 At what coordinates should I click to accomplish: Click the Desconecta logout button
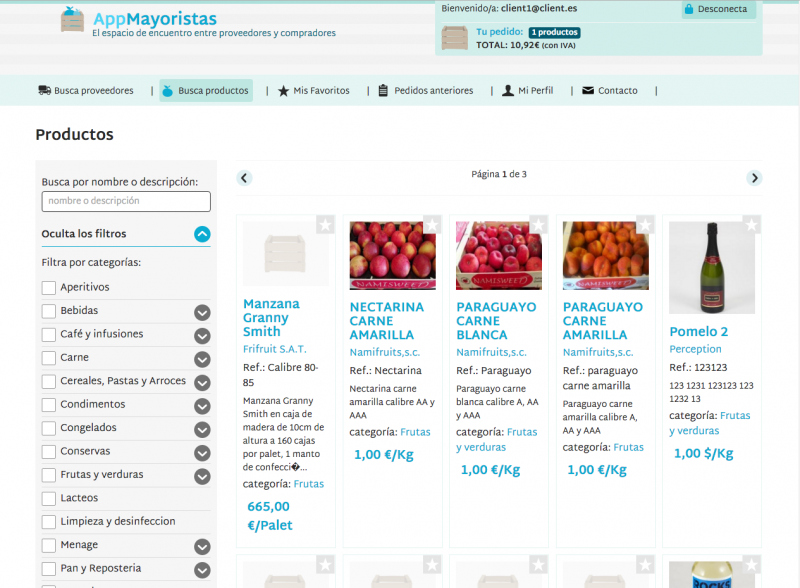(x=716, y=9)
